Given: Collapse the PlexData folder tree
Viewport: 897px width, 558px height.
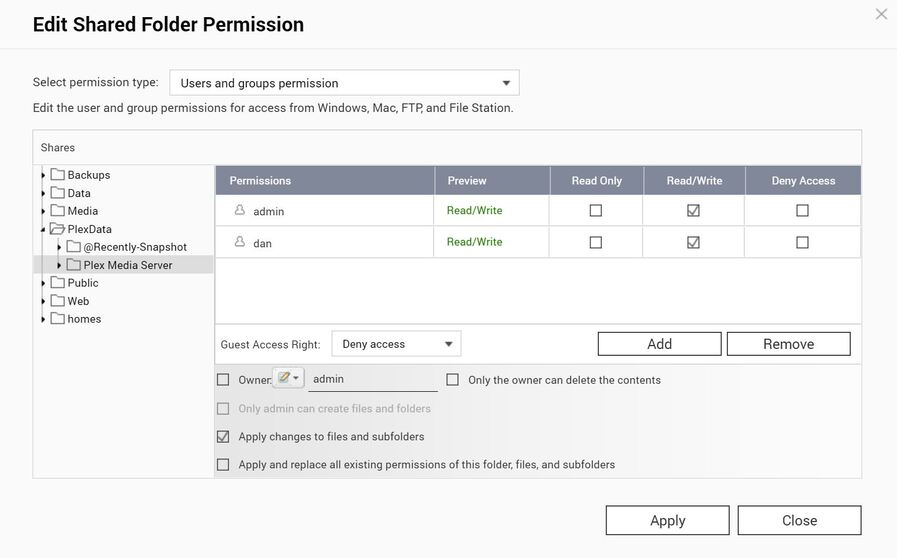Looking at the screenshot, I should (x=43, y=229).
